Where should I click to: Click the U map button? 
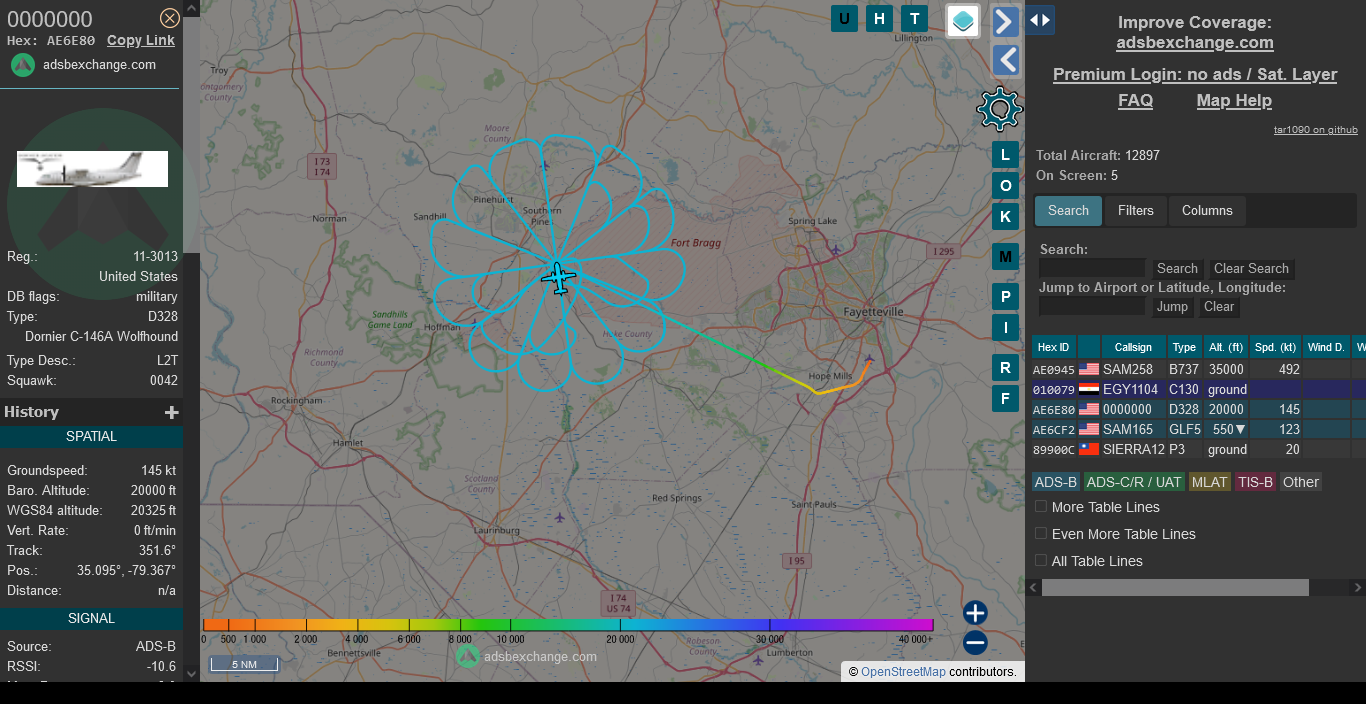844,18
